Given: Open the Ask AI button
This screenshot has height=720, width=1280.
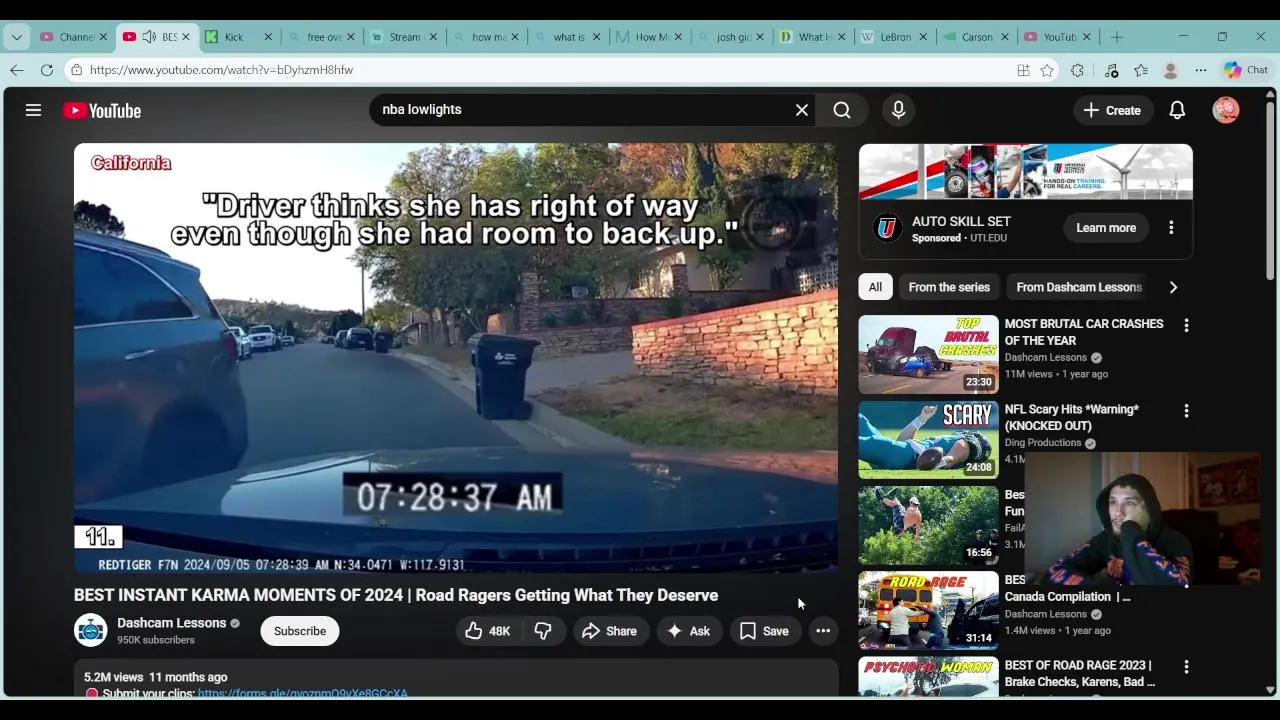Looking at the screenshot, I should pyautogui.click(x=689, y=631).
